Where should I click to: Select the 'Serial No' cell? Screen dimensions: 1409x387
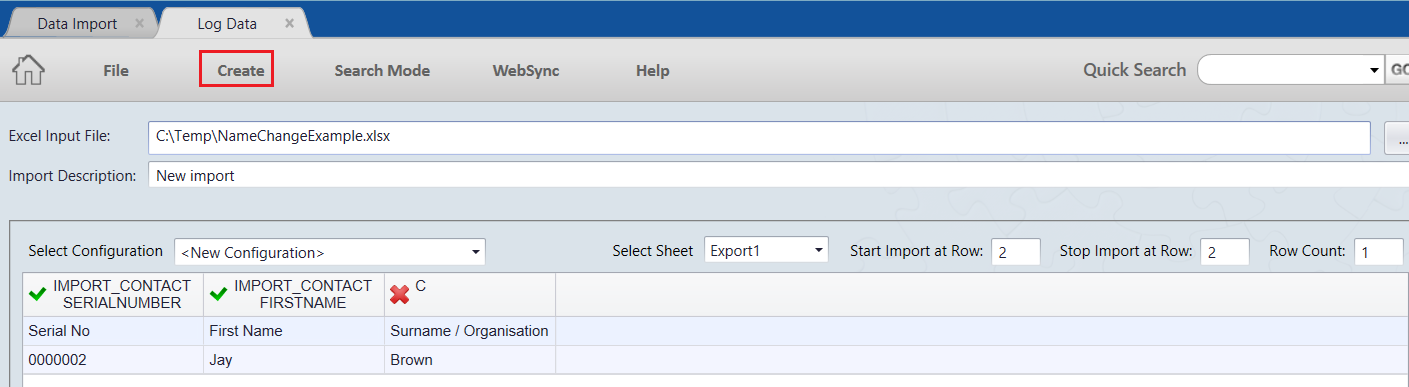(x=112, y=331)
